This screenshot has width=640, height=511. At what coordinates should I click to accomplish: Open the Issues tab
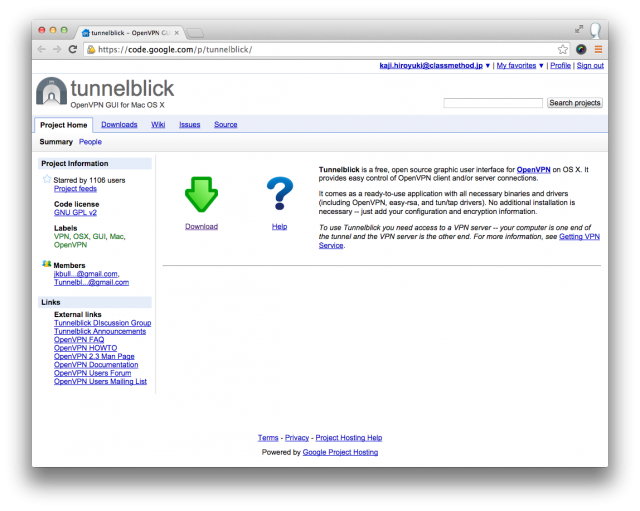[189, 125]
